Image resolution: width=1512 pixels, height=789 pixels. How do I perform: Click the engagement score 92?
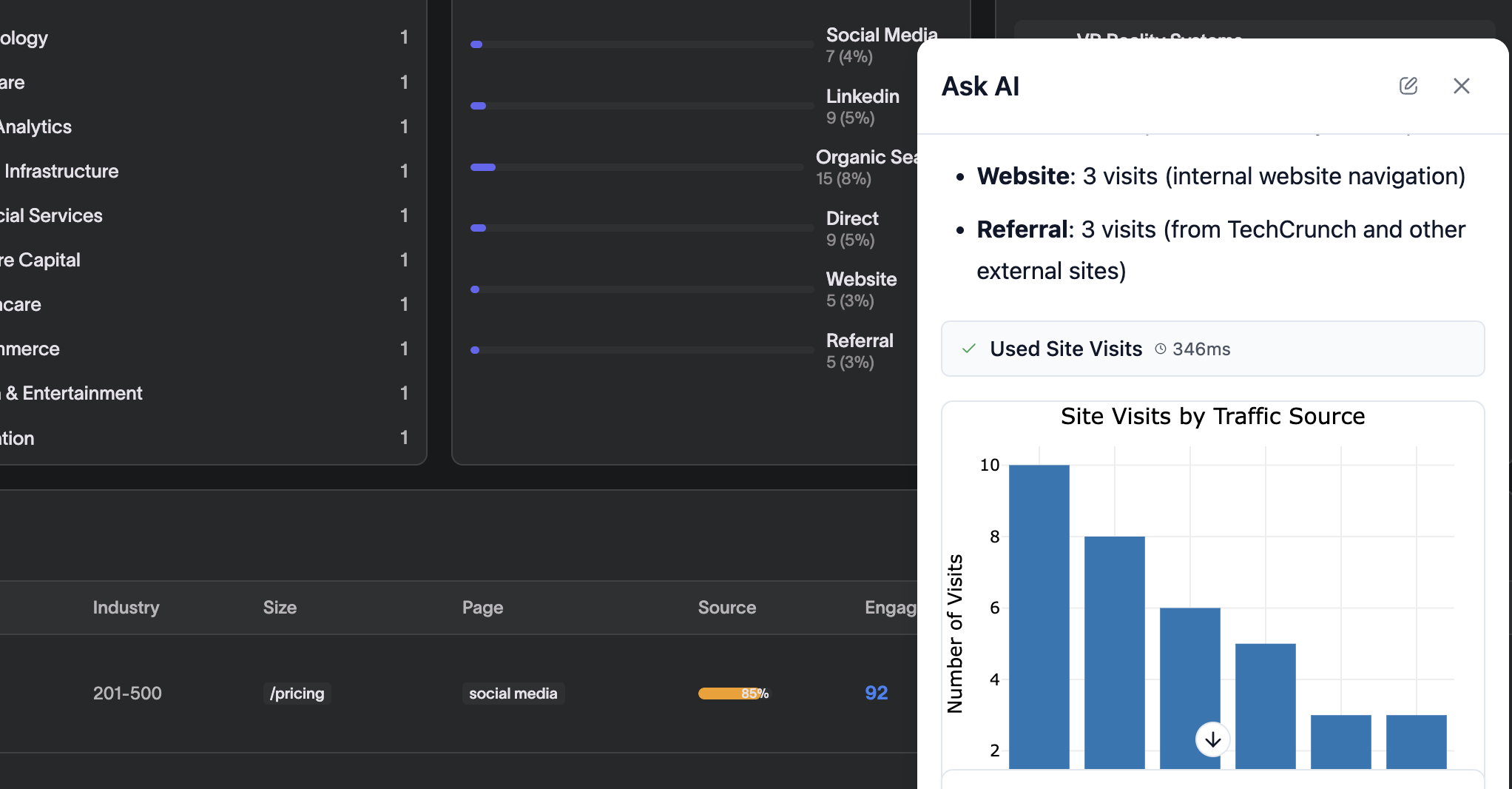pos(876,693)
